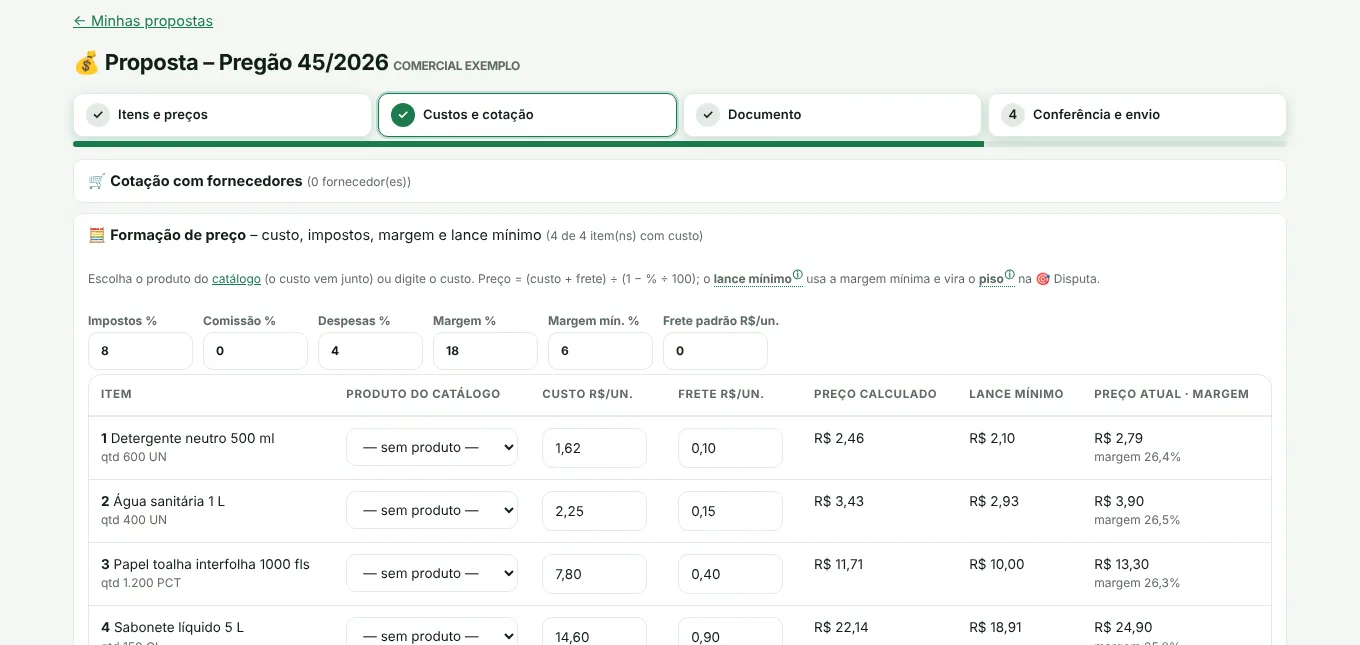The height and width of the screenshot is (645, 1360).
Task: Click current price R$ 13,30
Action: pos(1122,564)
